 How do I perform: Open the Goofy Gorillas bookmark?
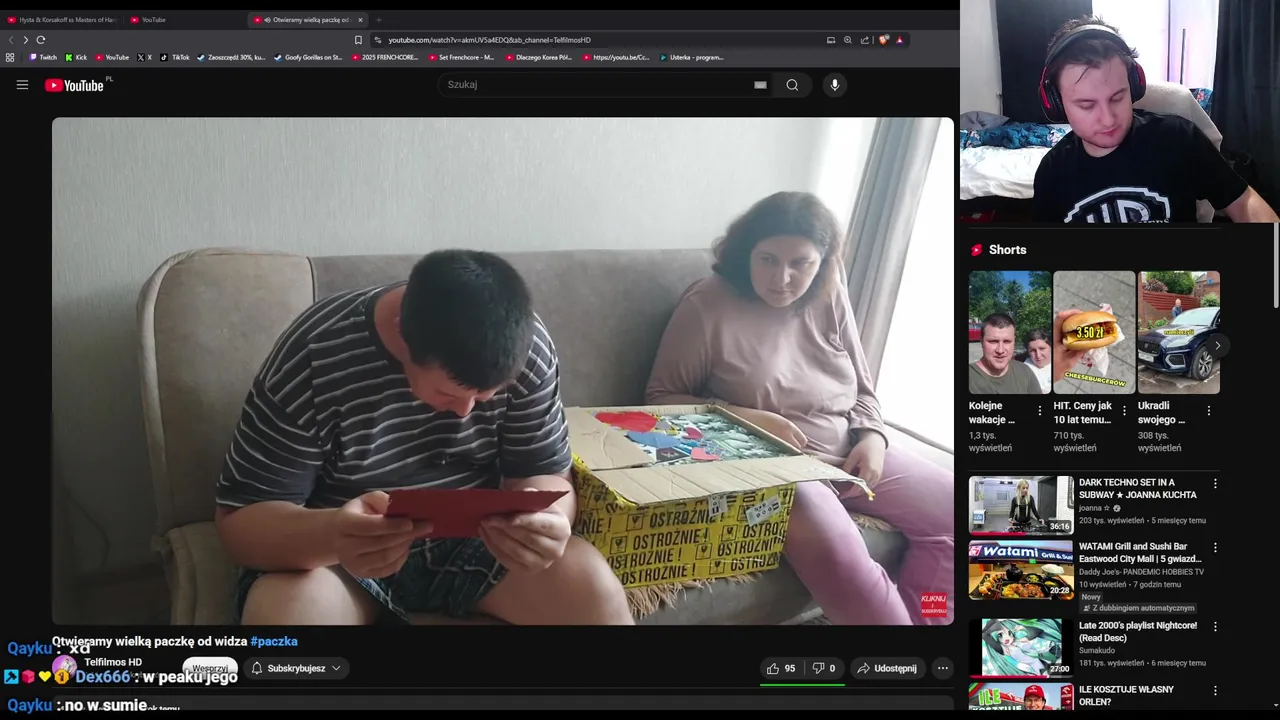pyautogui.click(x=308, y=57)
